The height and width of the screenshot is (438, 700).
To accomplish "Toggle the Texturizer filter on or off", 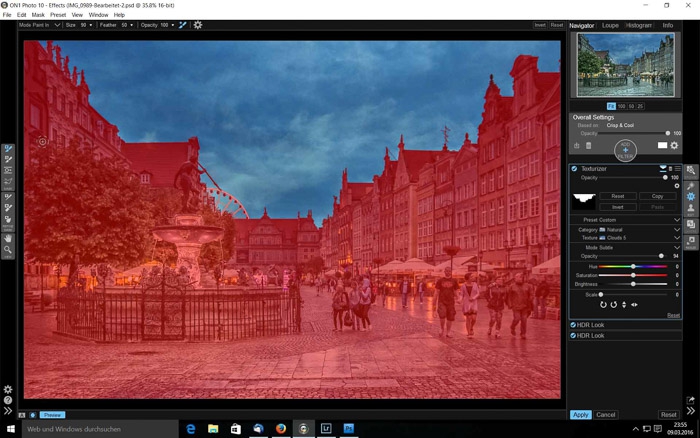I will (574, 168).
